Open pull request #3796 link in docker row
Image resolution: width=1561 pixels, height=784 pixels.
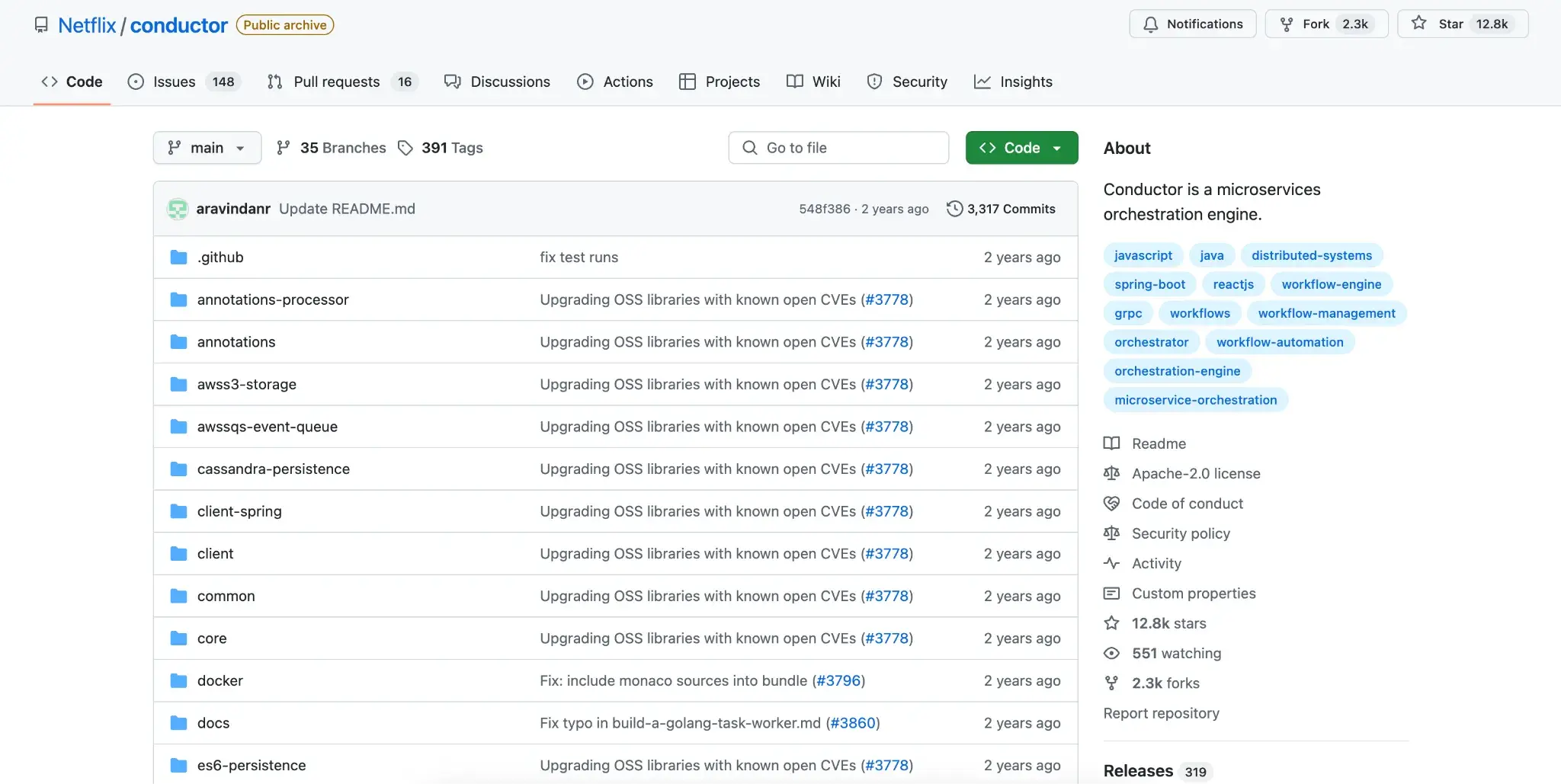tap(838, 680)
